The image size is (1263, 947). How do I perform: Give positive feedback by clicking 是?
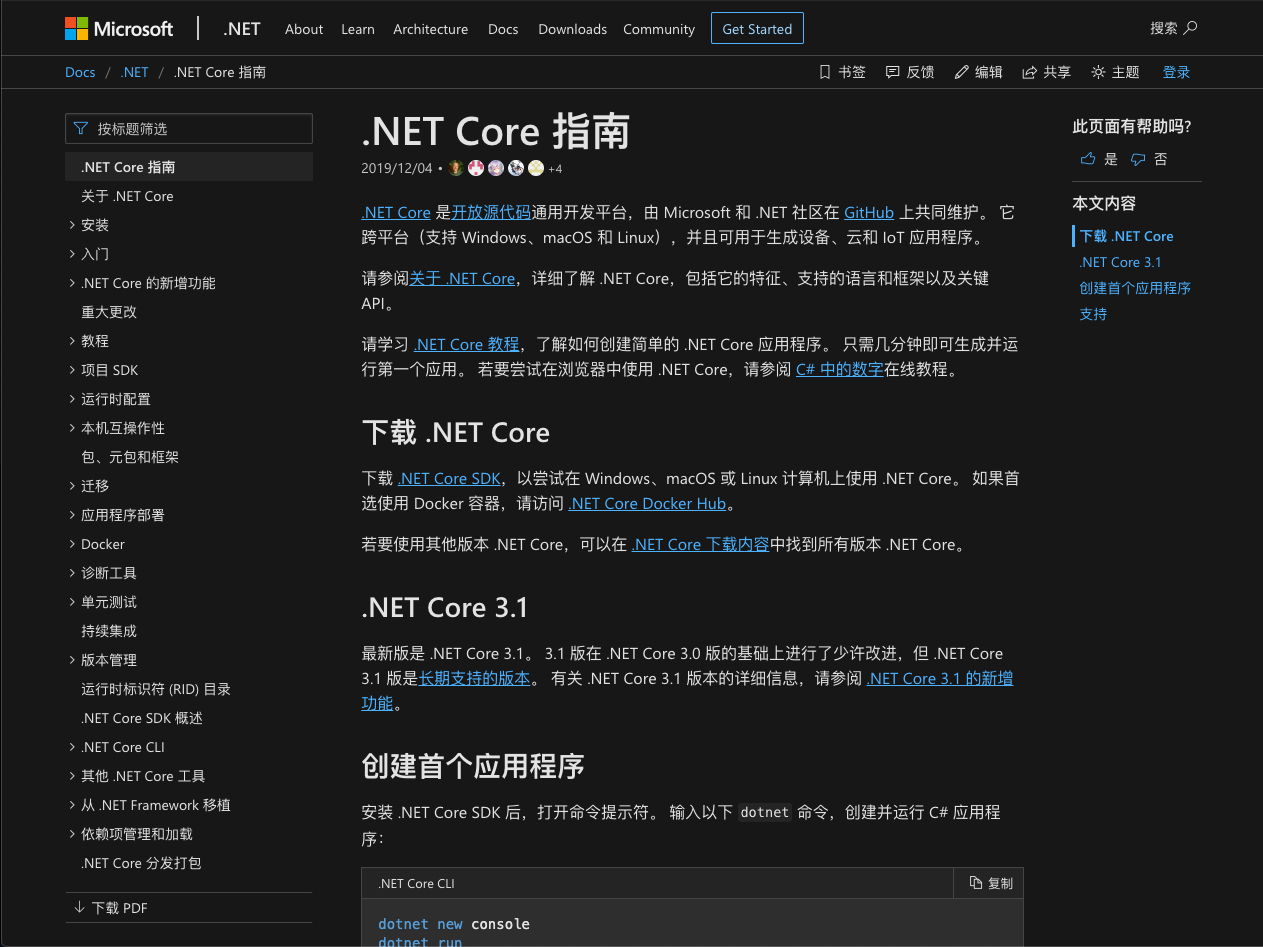point(1097,159)
